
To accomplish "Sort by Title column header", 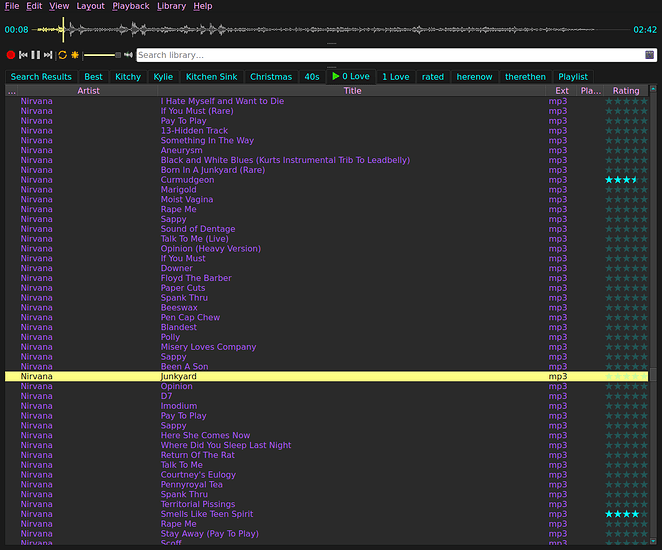I will click(x=352, y=91).
